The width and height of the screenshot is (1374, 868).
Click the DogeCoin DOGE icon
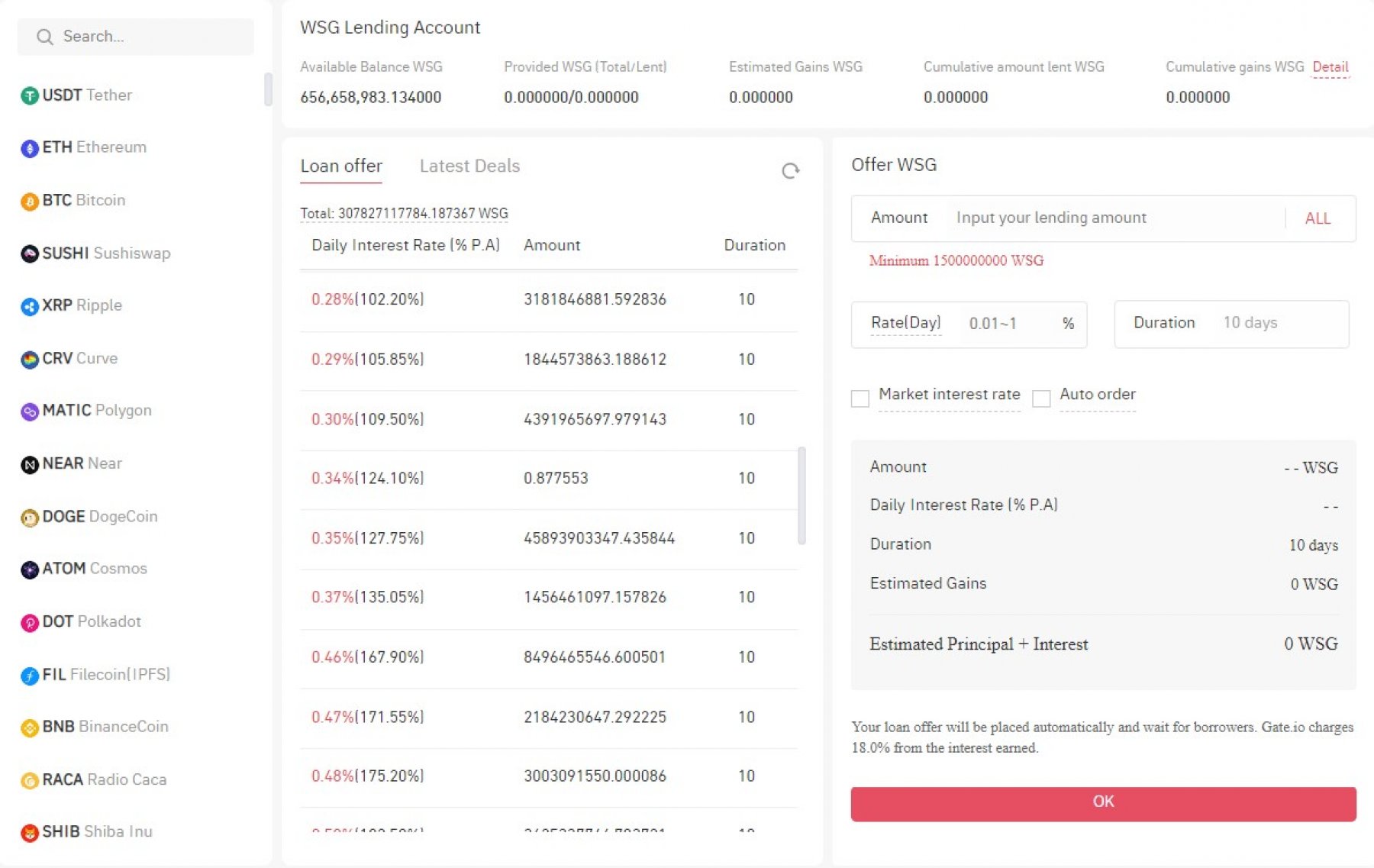pos(29,518)
